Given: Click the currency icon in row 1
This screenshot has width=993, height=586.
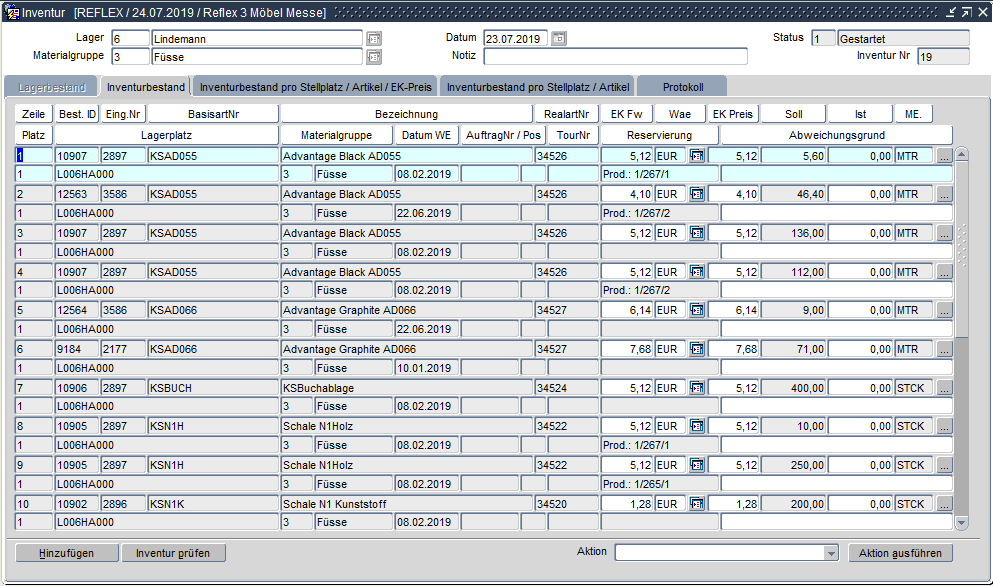Looking at the screenshot, I should click(697, 156).
